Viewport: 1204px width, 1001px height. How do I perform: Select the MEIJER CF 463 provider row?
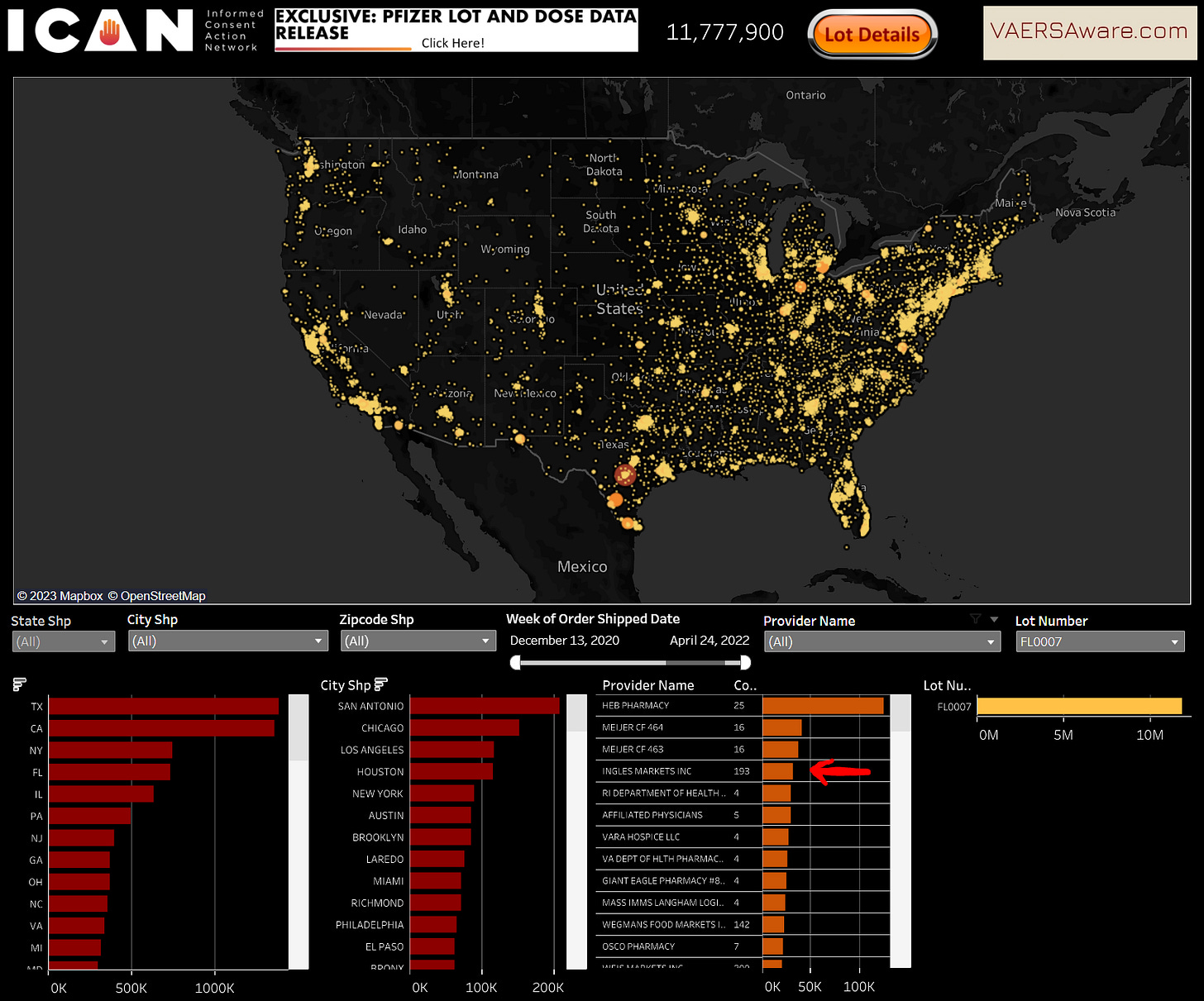click(743, 750)
